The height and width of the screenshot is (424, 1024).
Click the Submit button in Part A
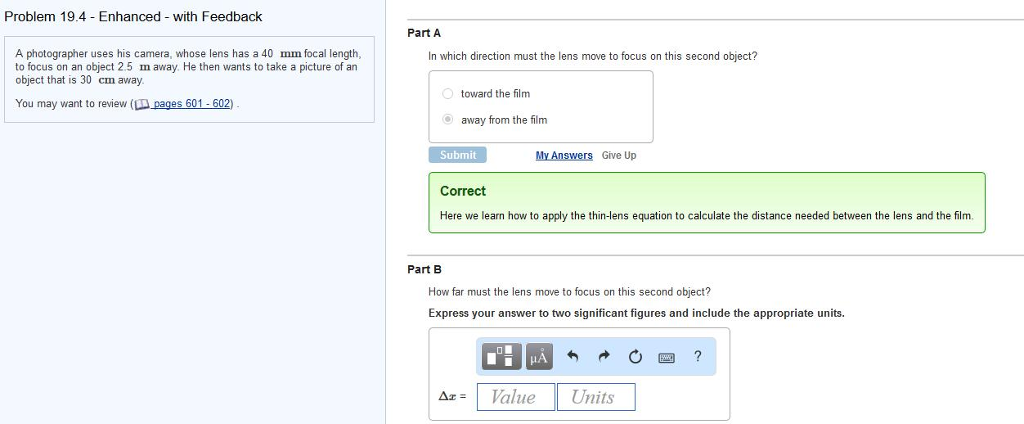point(458,155)
